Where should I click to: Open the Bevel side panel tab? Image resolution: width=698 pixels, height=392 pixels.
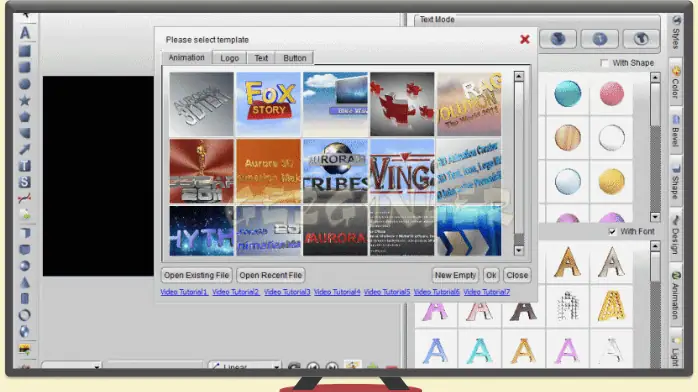tap(676, 131)
